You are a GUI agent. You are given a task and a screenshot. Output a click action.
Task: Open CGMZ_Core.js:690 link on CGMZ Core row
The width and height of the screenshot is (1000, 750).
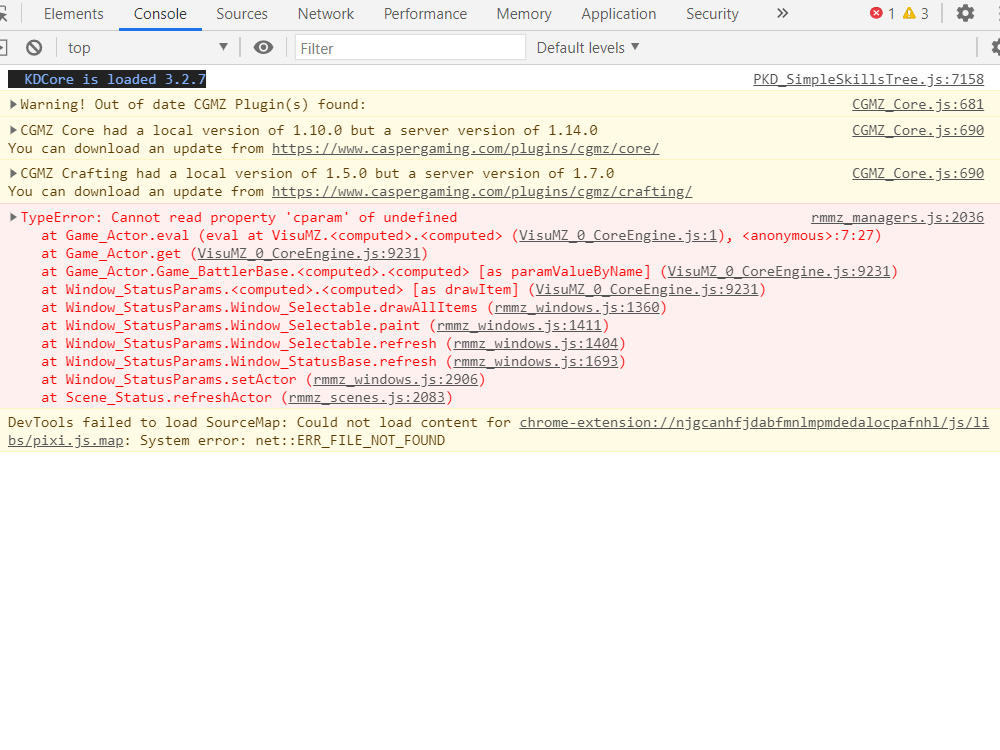[x=918, y=130]
